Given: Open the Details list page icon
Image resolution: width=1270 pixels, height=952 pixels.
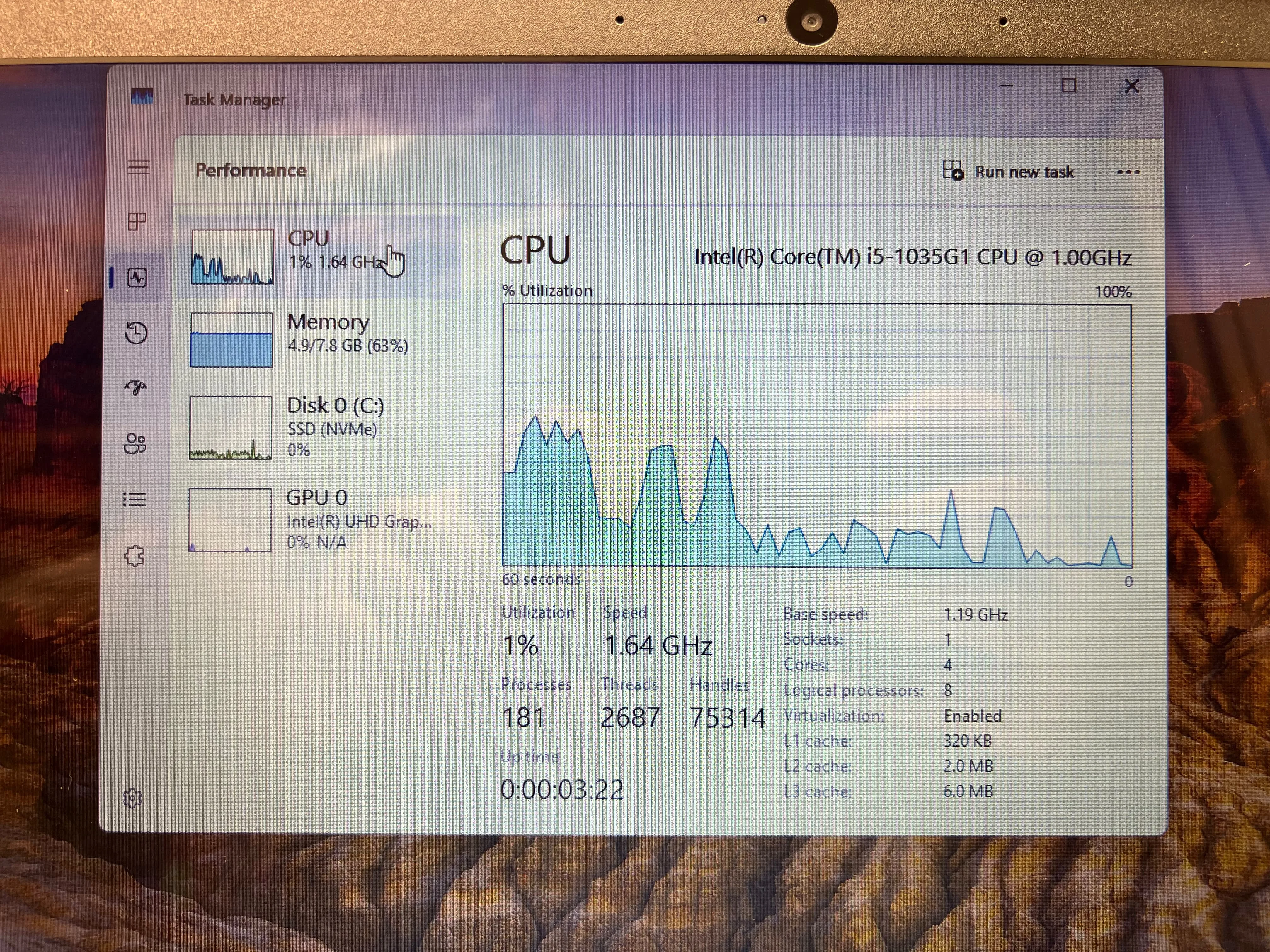Looking at the screenshot, I should pyautogui.click(x=135, y=499).
